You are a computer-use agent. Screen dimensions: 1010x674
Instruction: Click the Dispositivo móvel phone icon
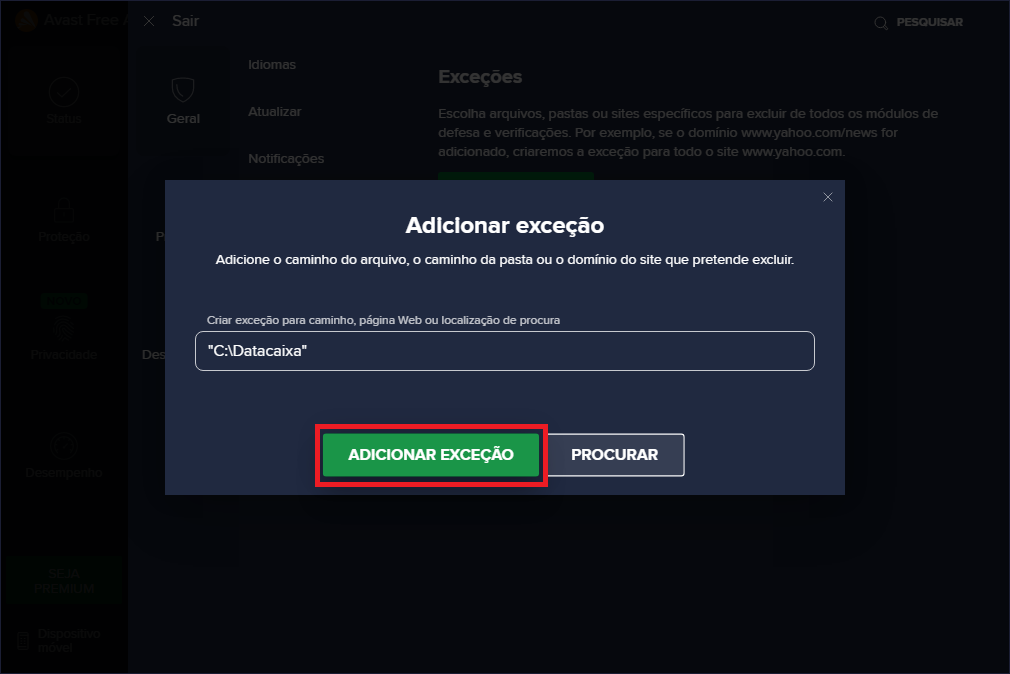(x=23, y=640)
